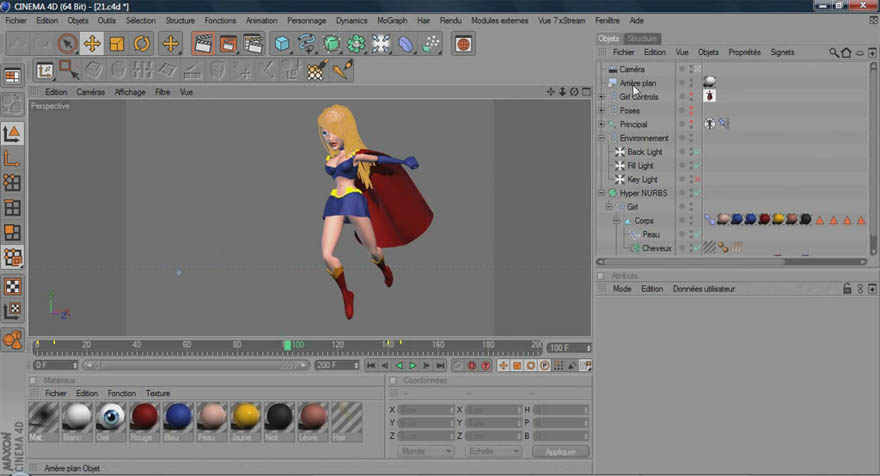Play the animation forward
Screen dimensions: 880x476
(x=412, y=365)
